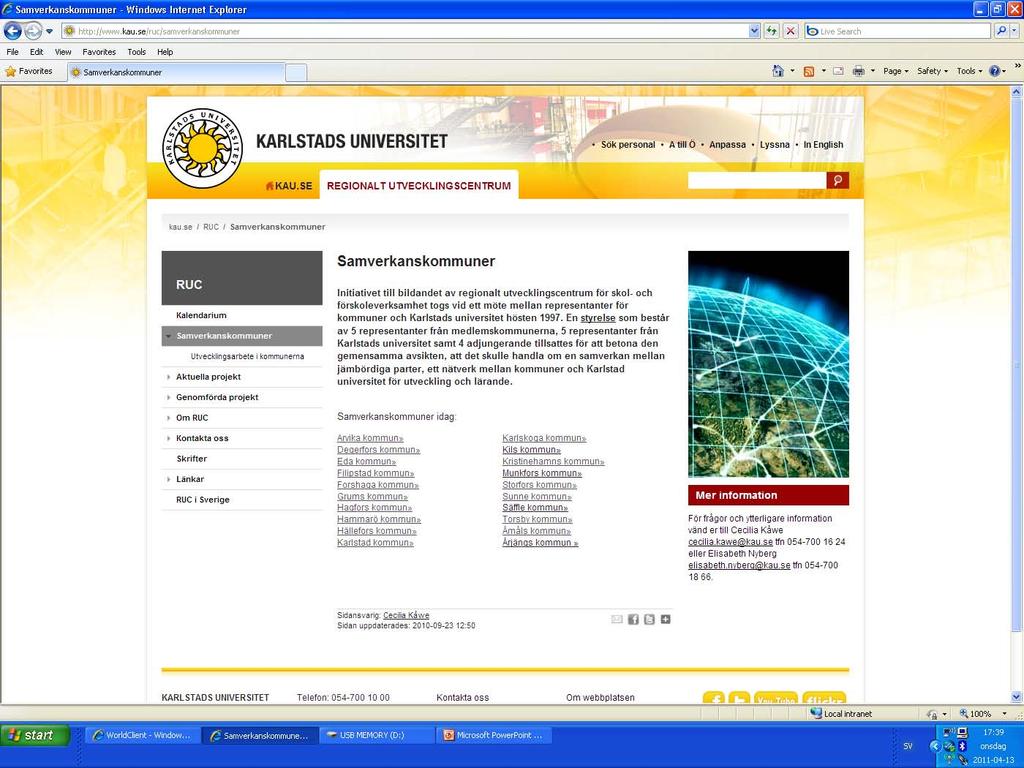Open the Page dropdown menu
This screenshot has width=1024, height=768.
pos(895,71)
